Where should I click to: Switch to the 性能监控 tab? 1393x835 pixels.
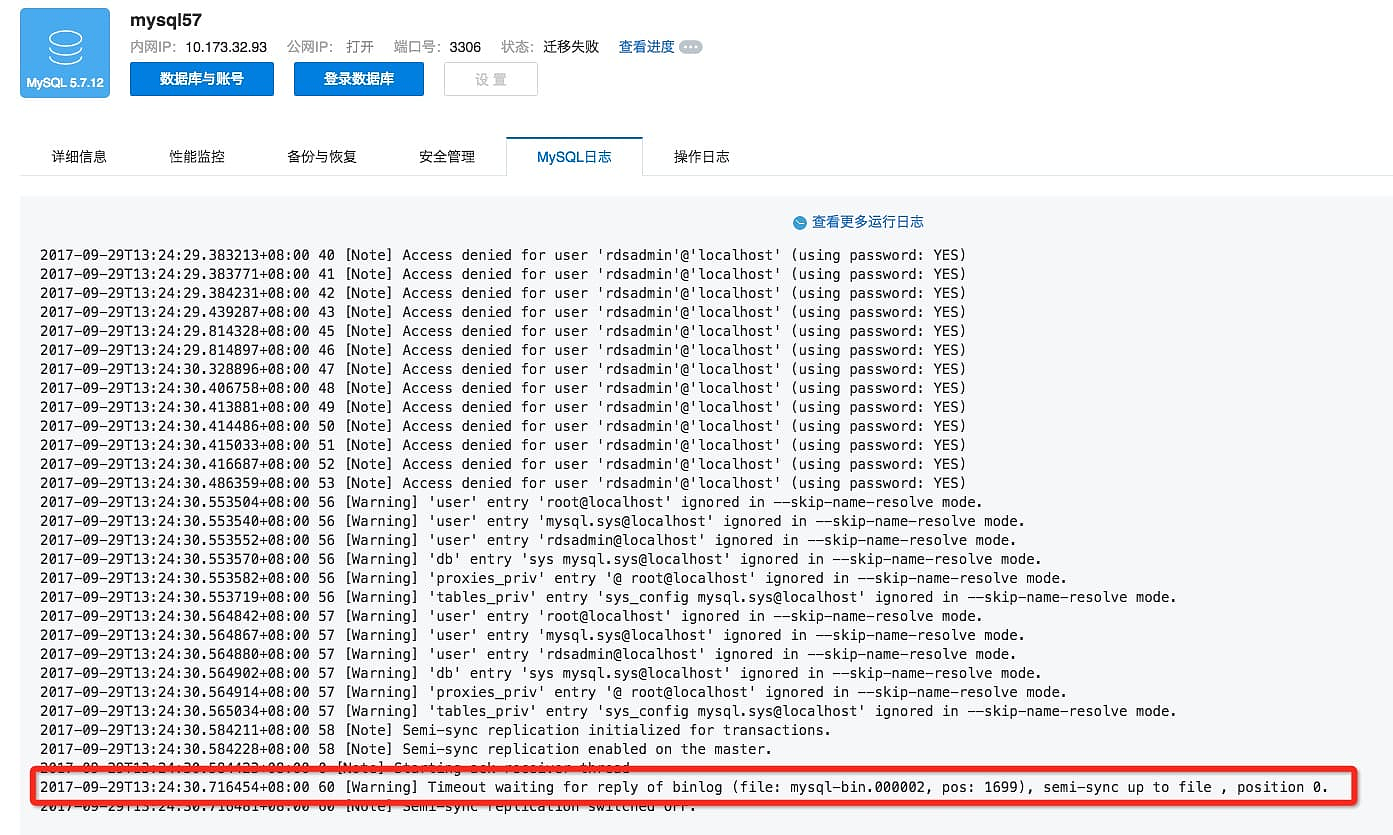197,157
